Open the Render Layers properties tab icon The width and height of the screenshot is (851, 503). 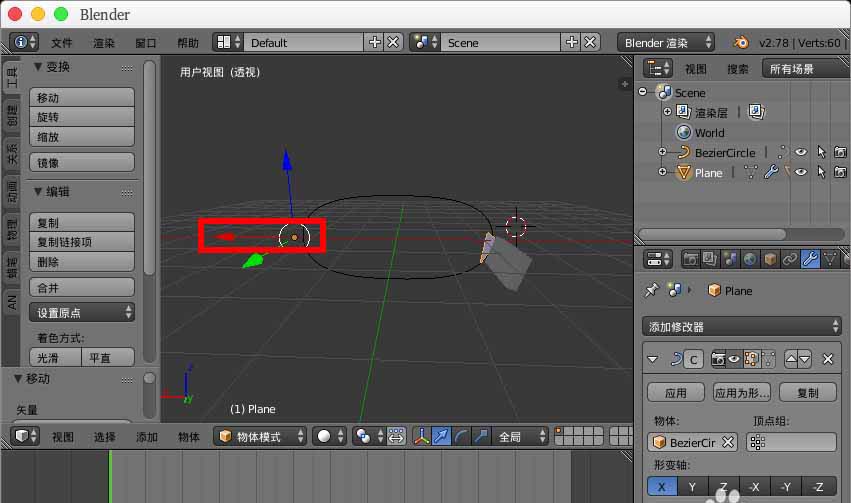[x=710, y=259]
